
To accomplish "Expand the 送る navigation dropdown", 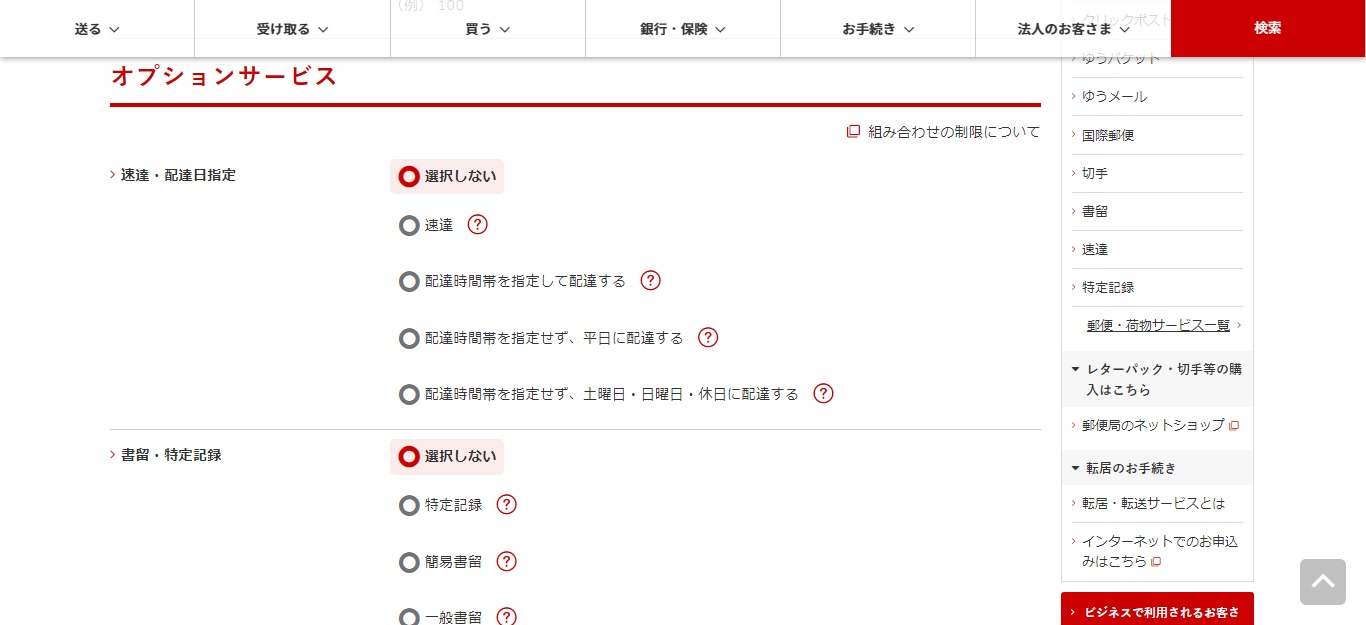I will (97, 29).
